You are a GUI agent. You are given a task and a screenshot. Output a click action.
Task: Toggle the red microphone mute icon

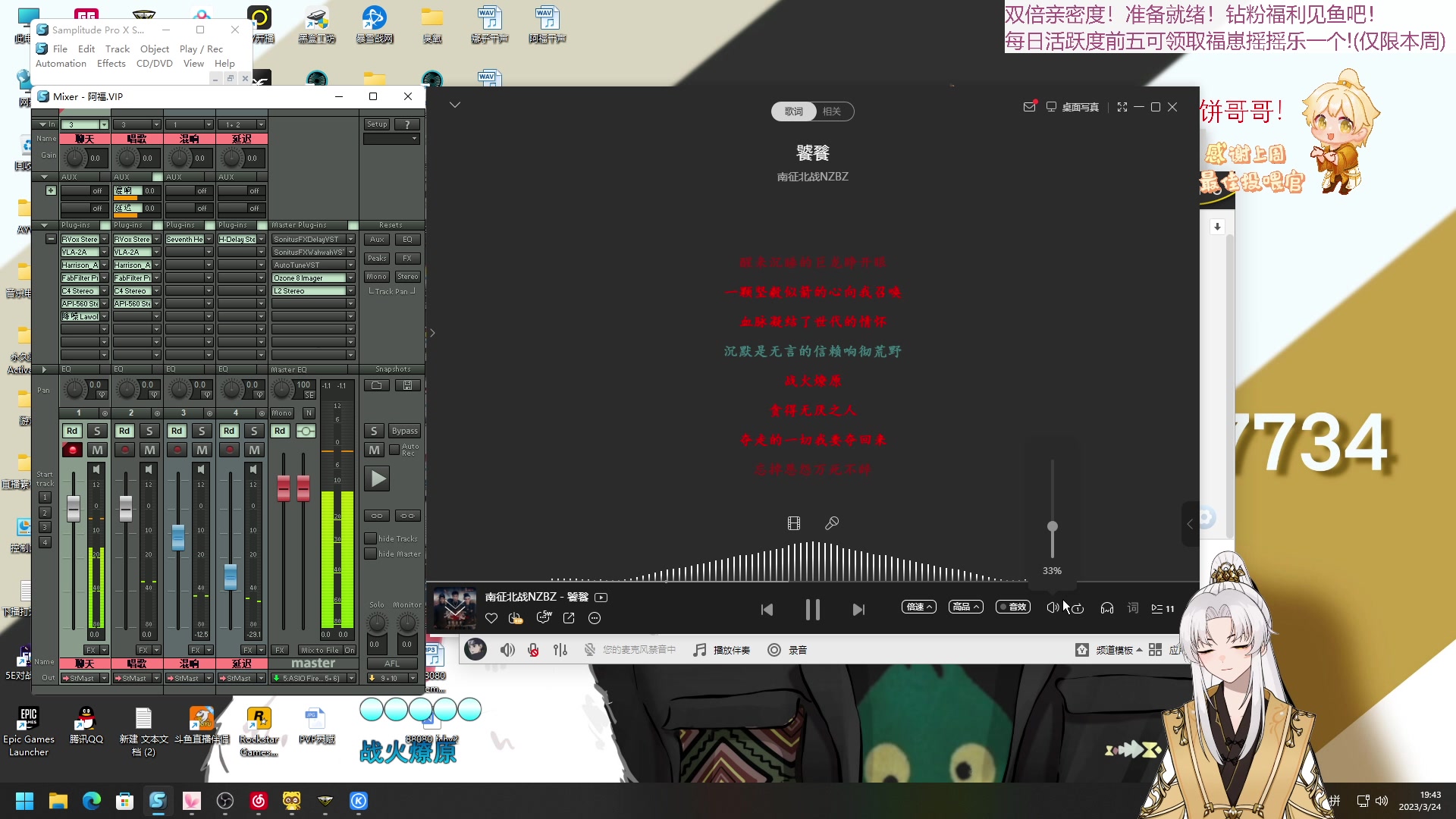coord(534,650)
